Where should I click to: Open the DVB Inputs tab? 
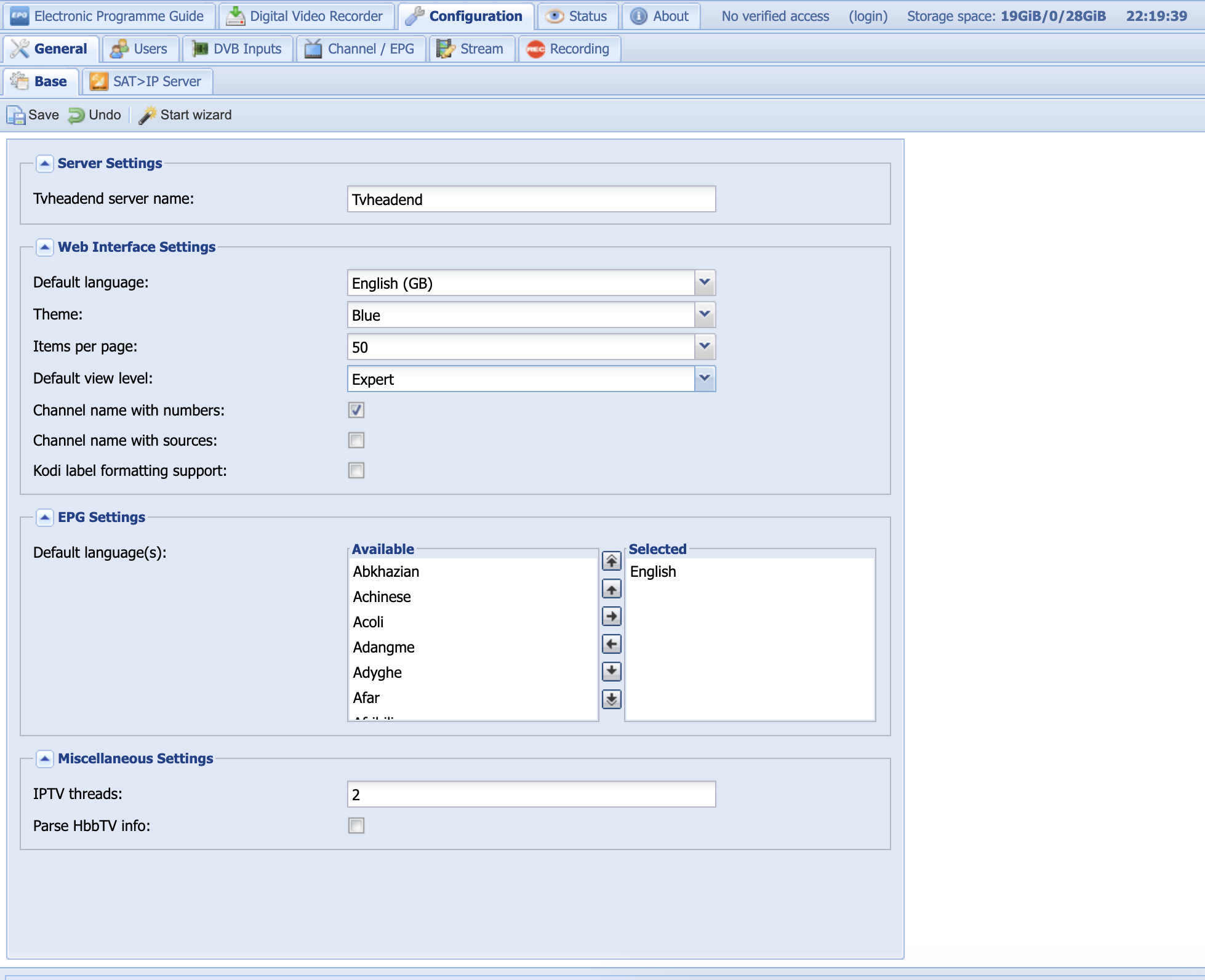tap(237, 49)
